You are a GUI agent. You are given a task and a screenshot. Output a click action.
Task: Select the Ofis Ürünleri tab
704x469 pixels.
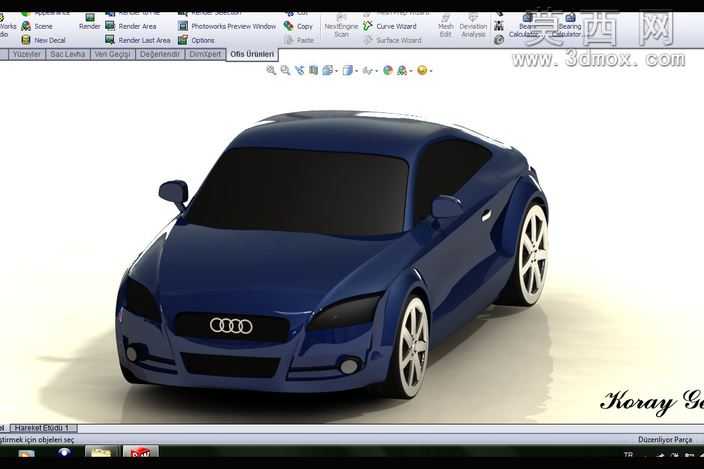[x=252, y=54]
